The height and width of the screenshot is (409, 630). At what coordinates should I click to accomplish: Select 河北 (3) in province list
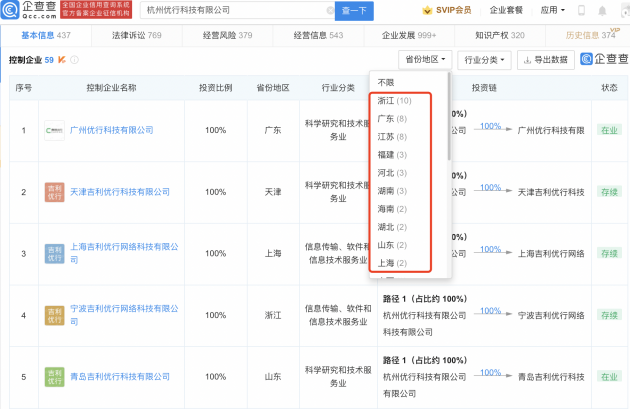(392, 173)
